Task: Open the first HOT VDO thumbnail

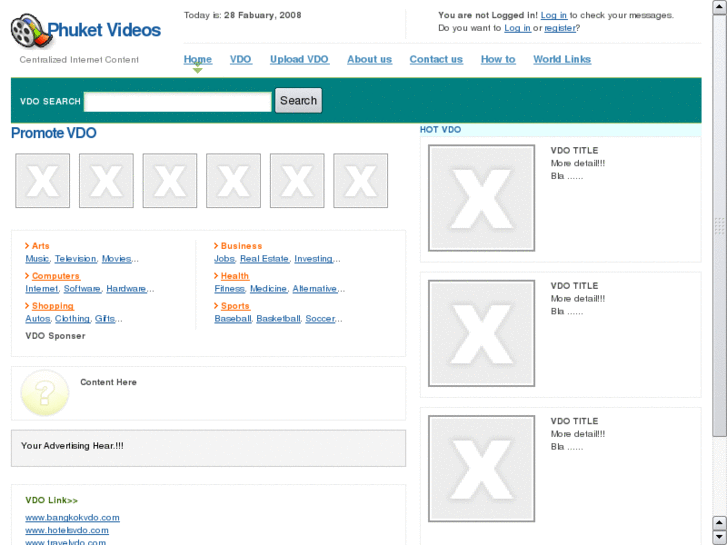Action: point(481,198)
